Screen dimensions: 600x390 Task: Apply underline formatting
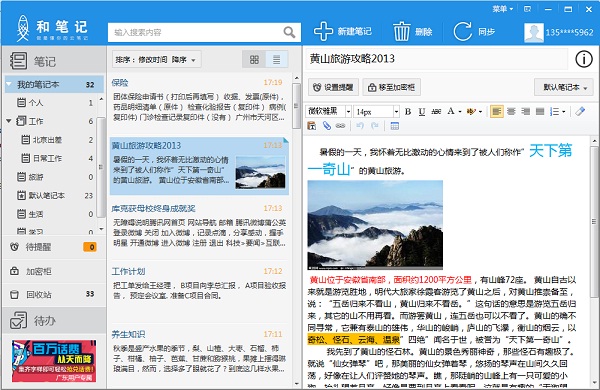click(422, 111)
